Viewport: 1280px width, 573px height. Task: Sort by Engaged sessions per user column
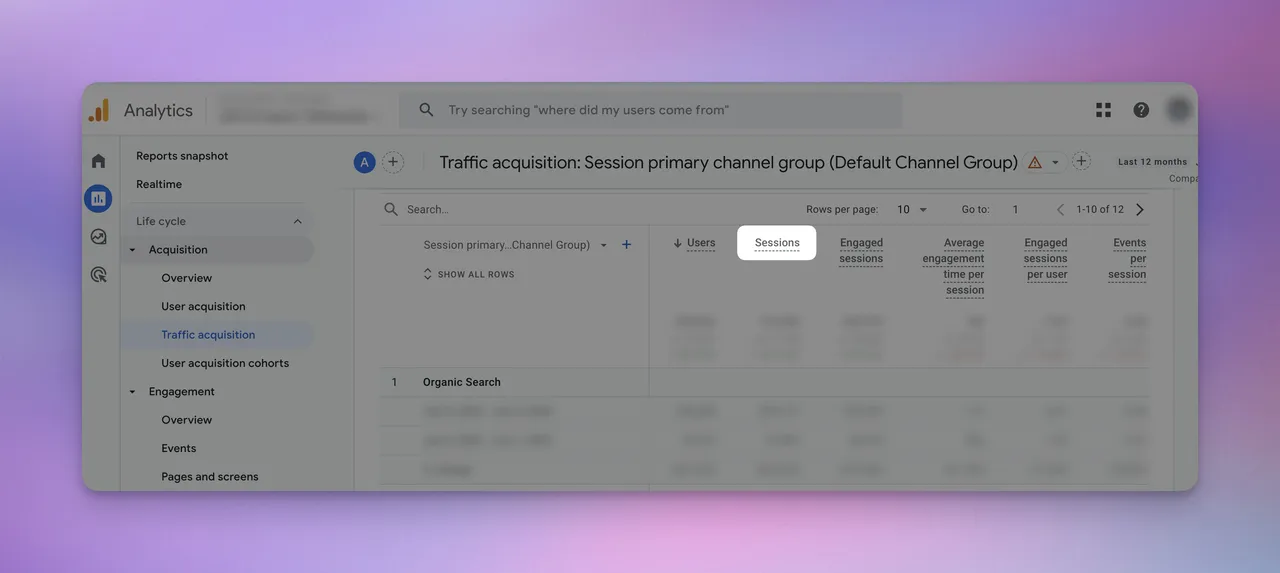[1045, 259]
